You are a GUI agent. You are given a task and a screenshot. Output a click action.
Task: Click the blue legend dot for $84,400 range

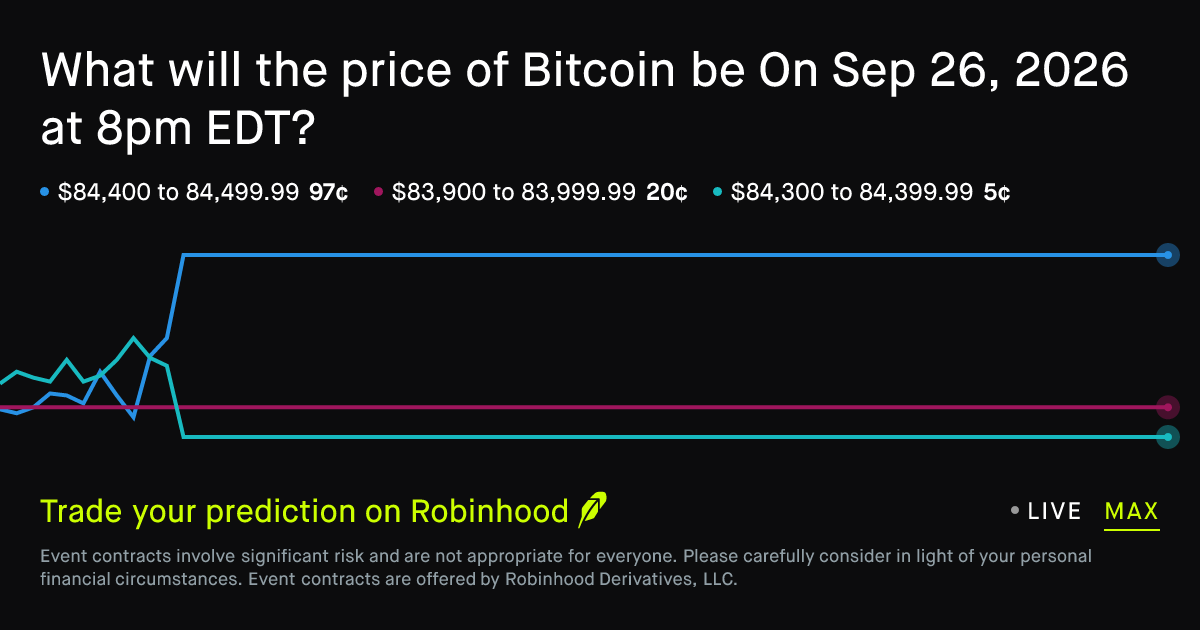(44, 192)
